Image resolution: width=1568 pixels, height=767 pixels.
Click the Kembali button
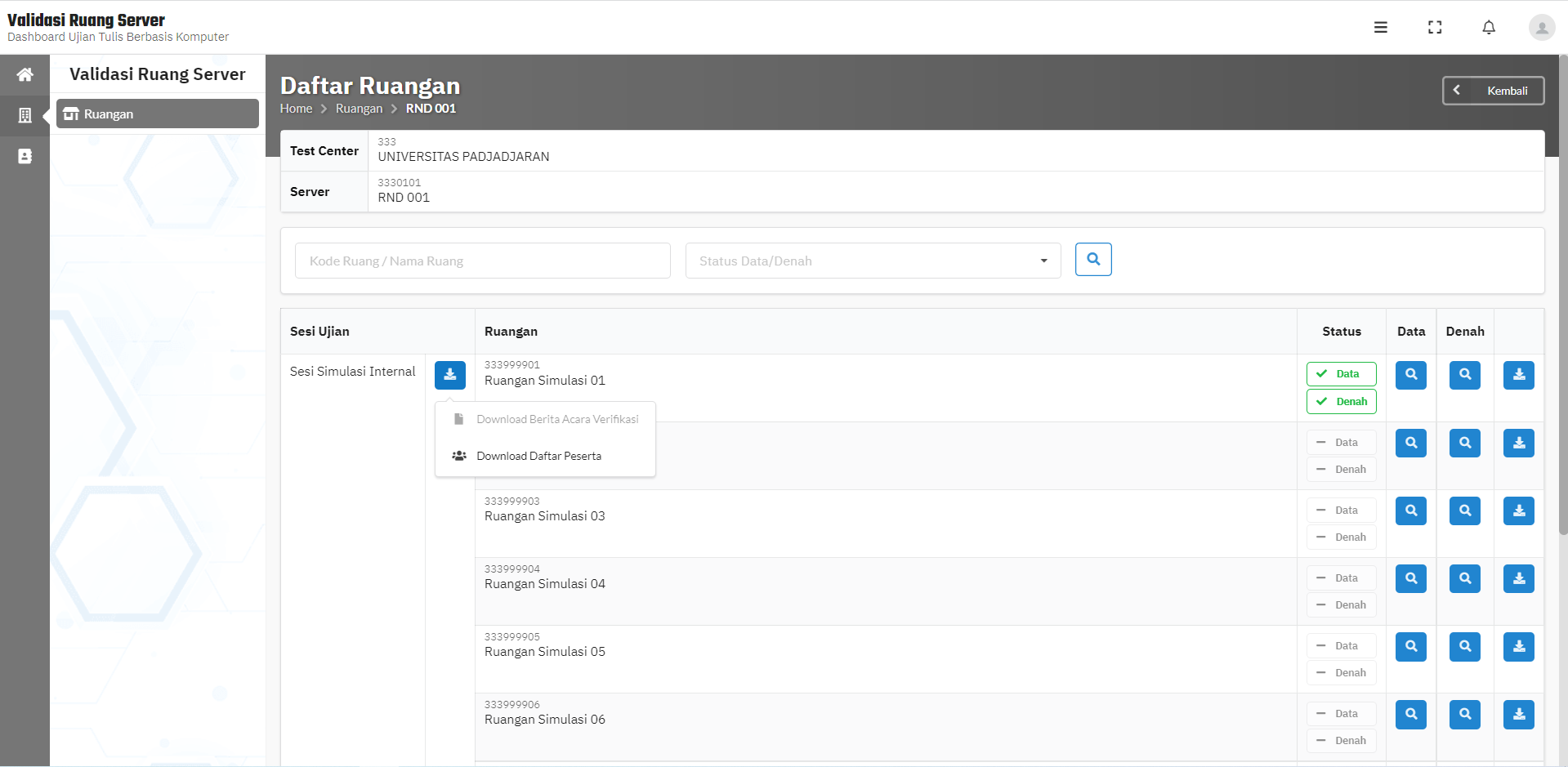[x=1493, y=91]
